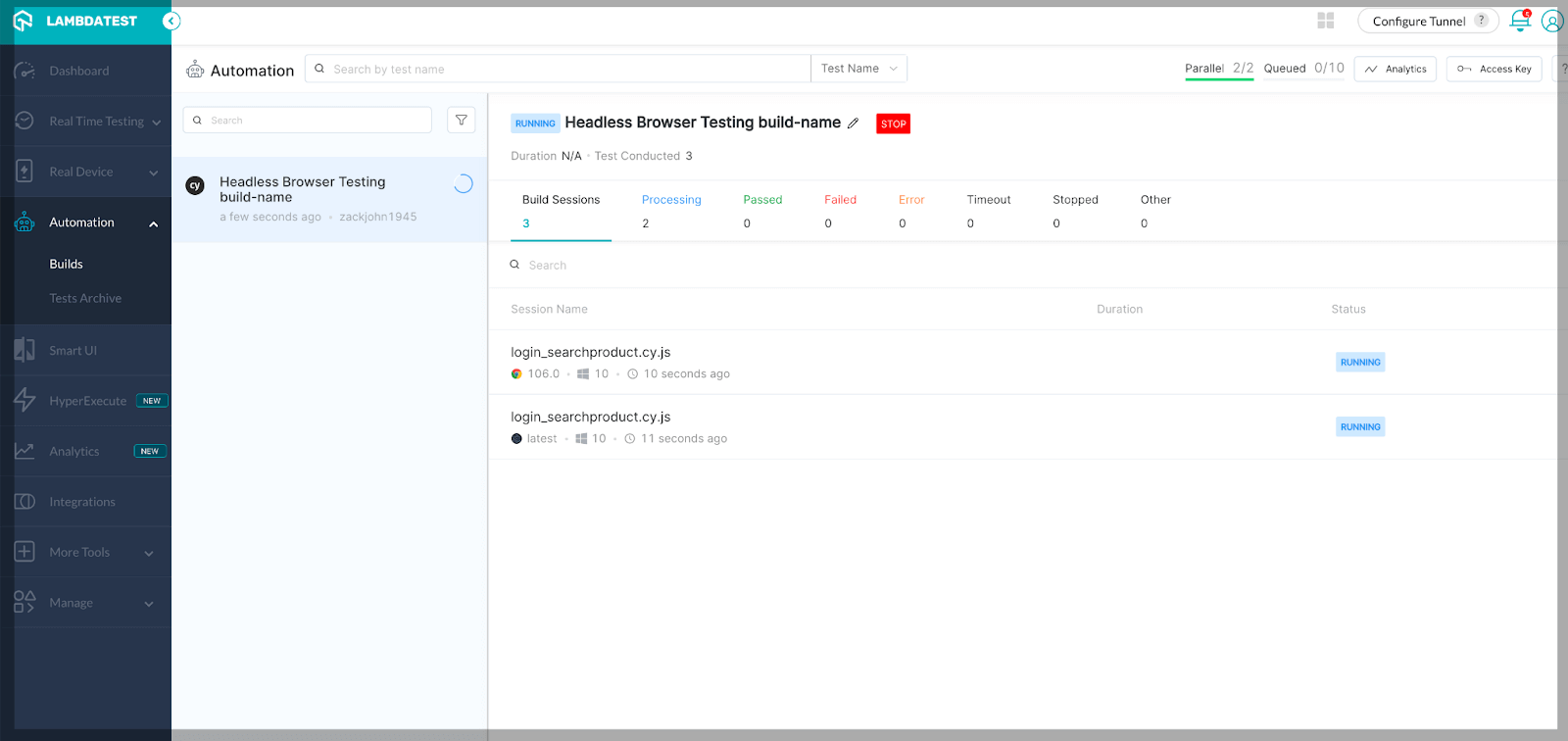Click the Parallel 2/2 indicator

click(1219, 69)
